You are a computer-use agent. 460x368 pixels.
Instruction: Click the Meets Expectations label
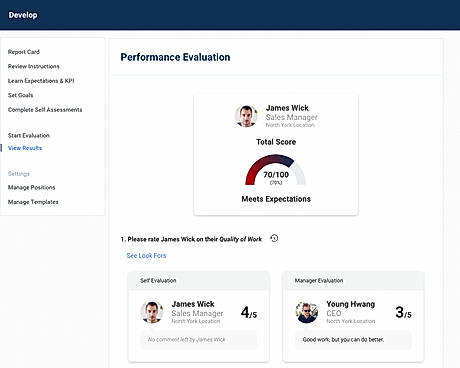click(276, 199)
